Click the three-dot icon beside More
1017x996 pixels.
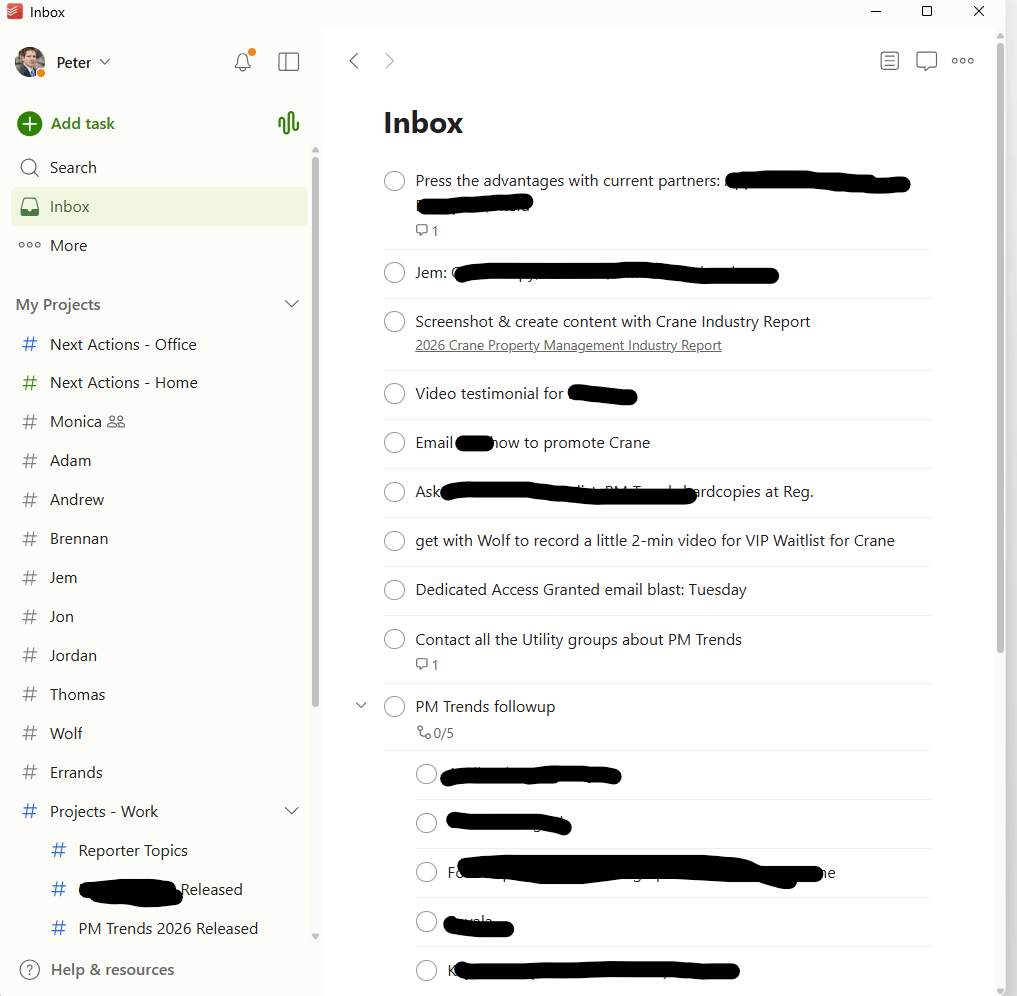tap(30, 245)
